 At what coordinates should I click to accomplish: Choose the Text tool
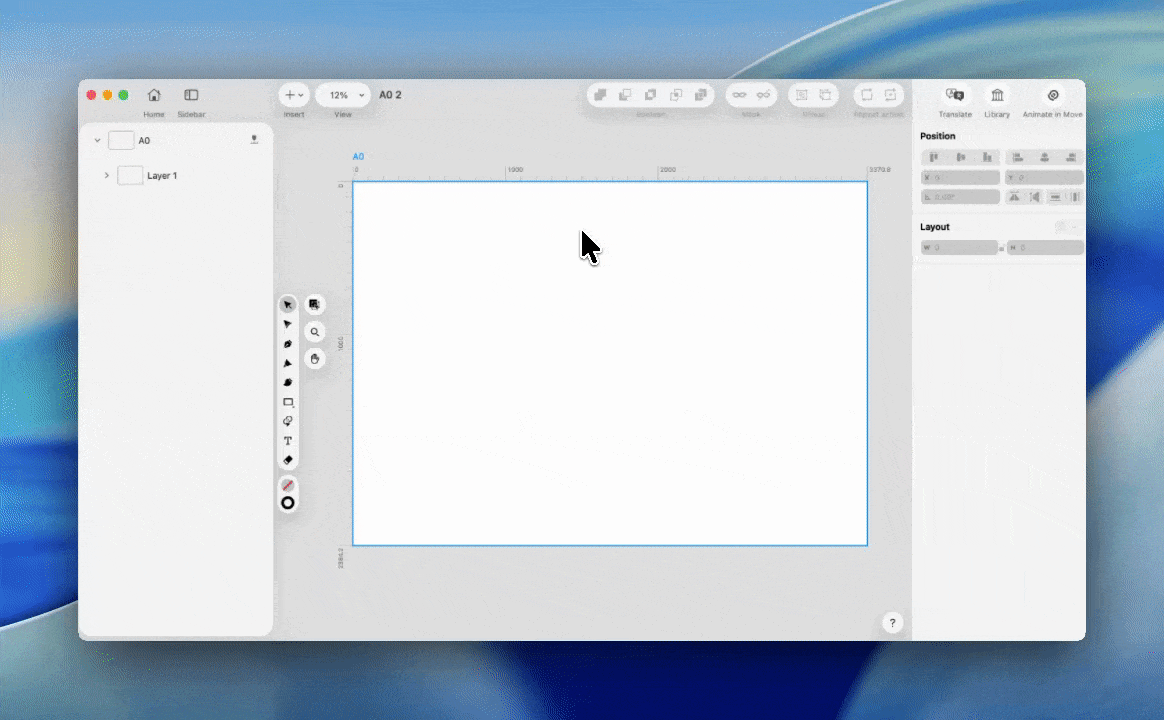click(x=288, y=441)
